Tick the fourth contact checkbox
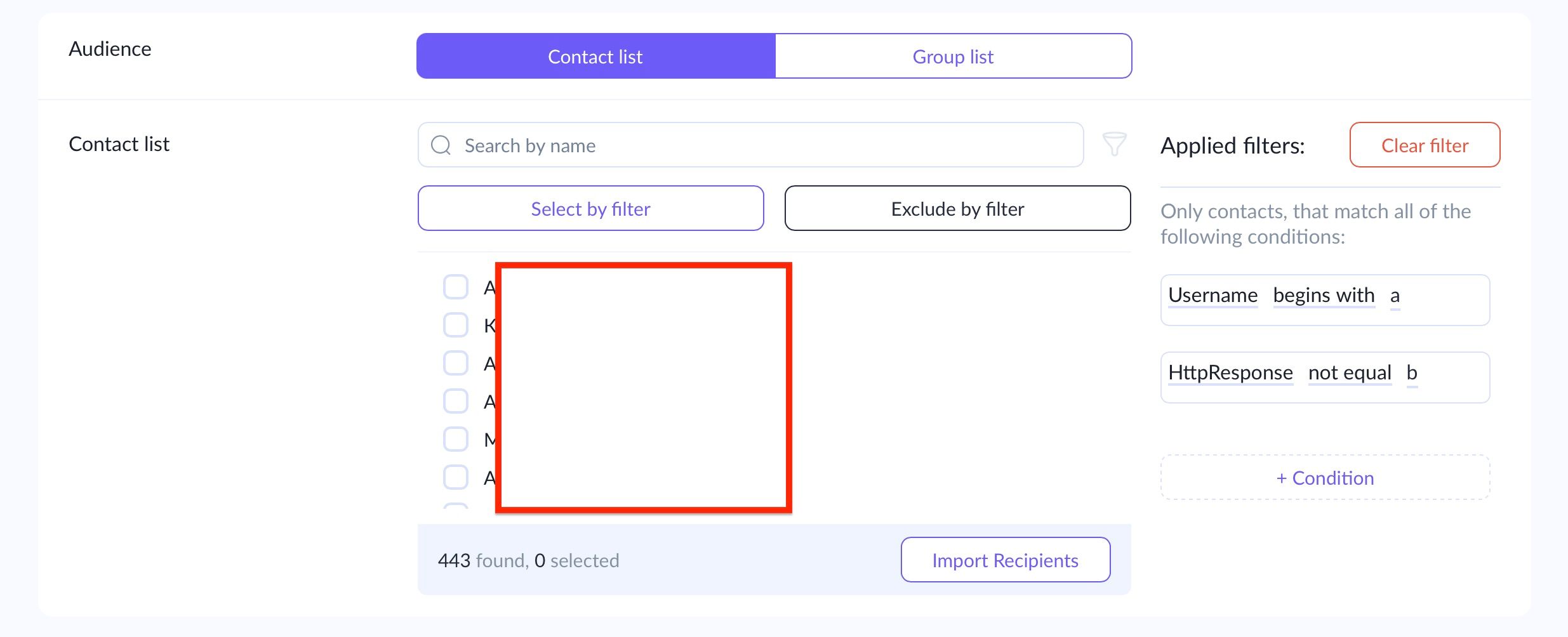Viewport: 1568px width, 637px height. (x=455, y=401)
